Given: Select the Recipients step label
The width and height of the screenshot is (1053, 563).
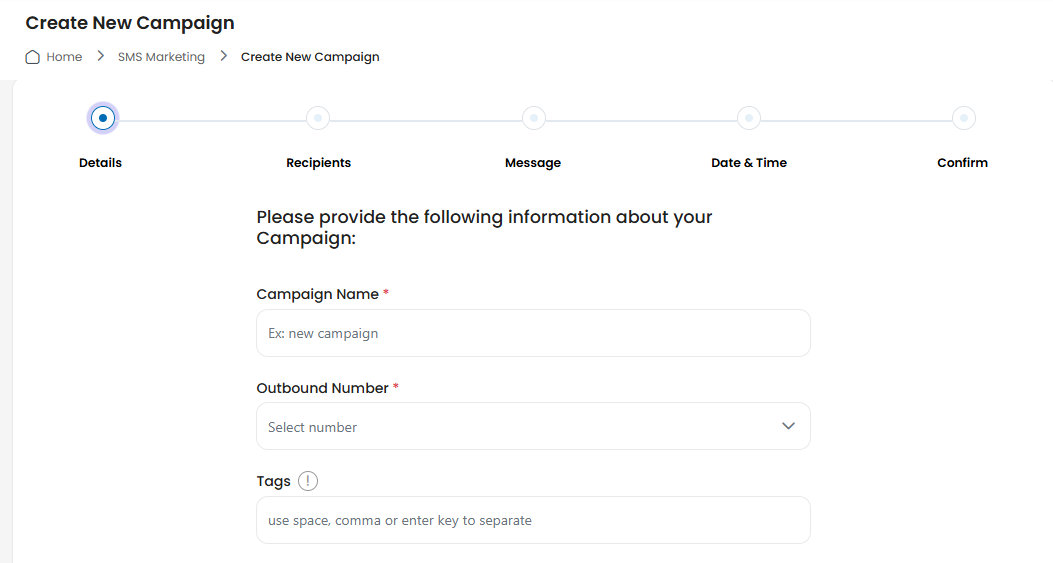Looking at the screenshot, I should coord(318,163).
